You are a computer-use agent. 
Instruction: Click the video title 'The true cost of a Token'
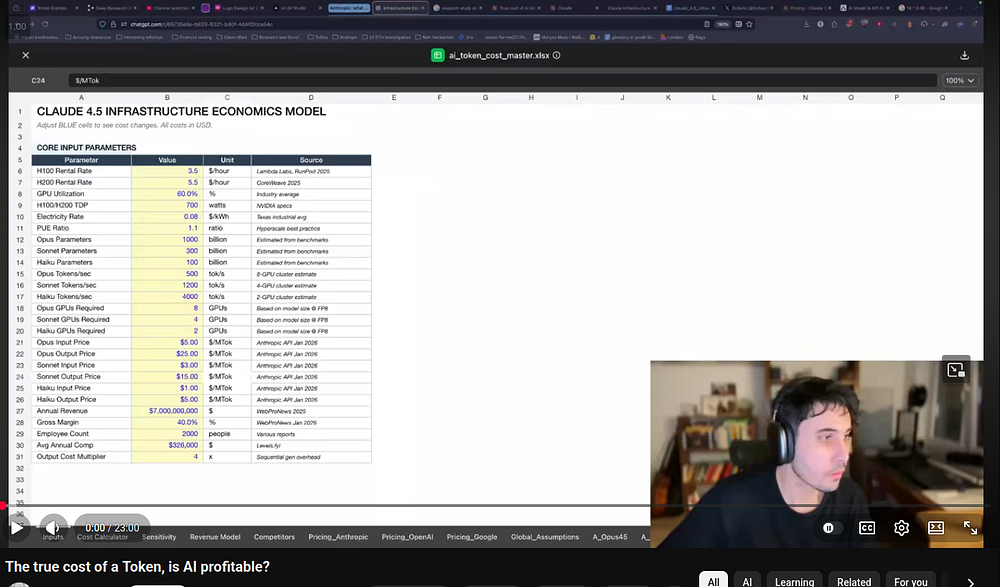click(137, 567)
